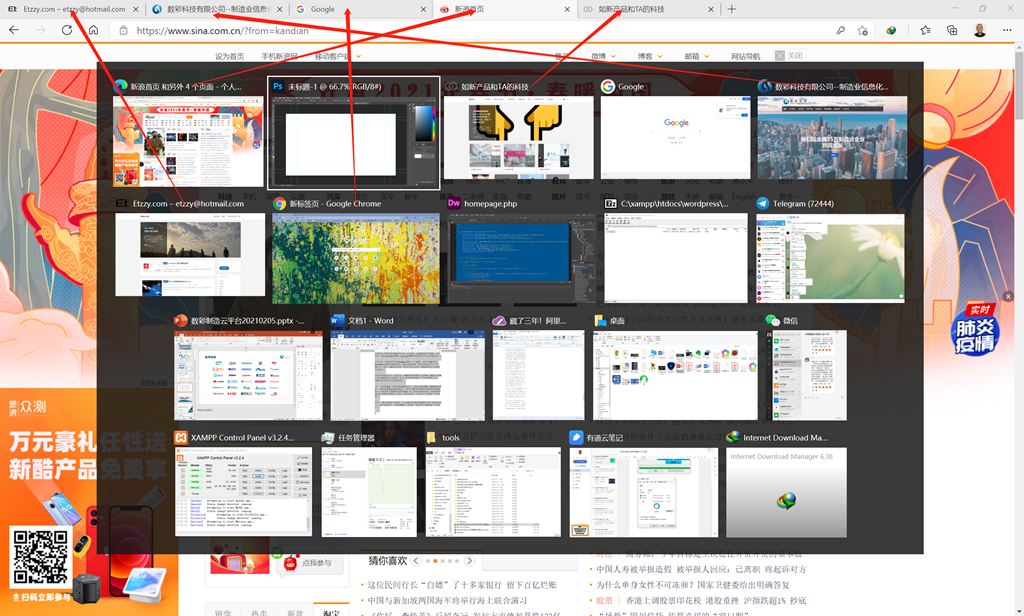
Task: Open the Internet Download Manager extension icon
Action: tap(891, 30)
